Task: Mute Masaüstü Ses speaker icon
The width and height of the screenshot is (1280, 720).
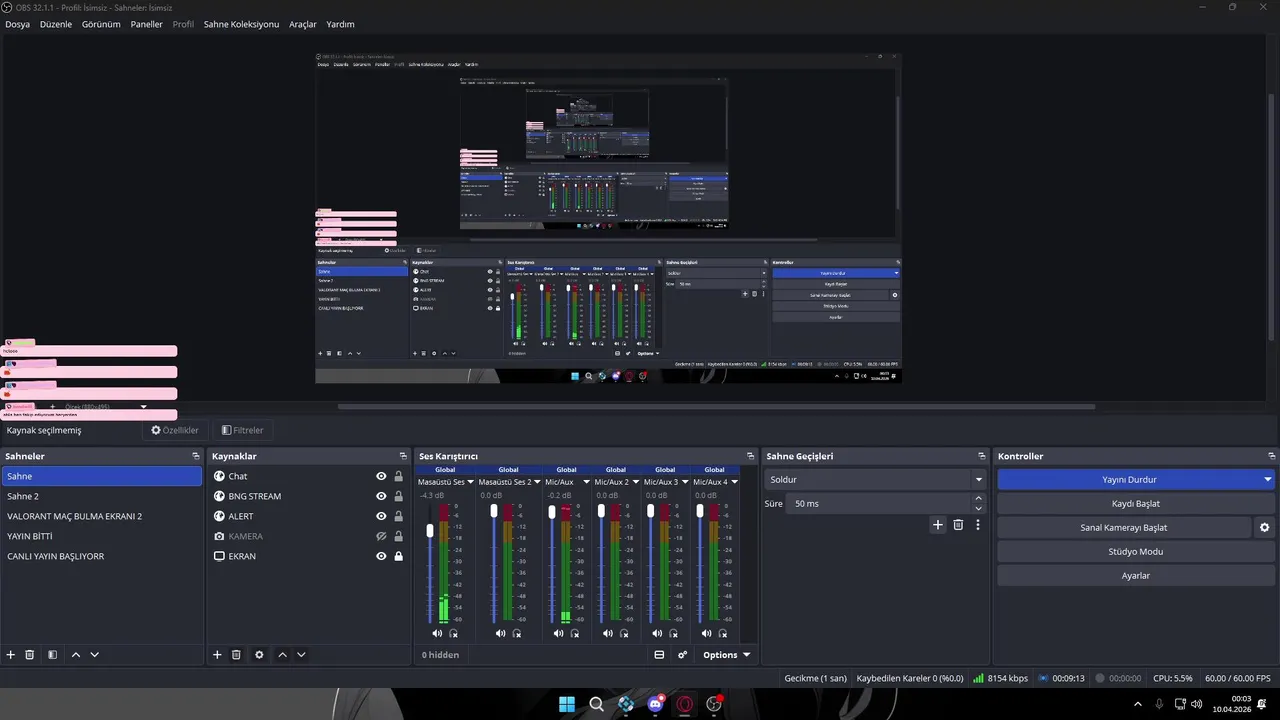Action: 437,633
